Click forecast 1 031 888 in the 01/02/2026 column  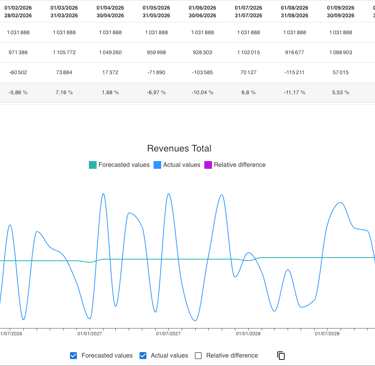tap(18, 32)
